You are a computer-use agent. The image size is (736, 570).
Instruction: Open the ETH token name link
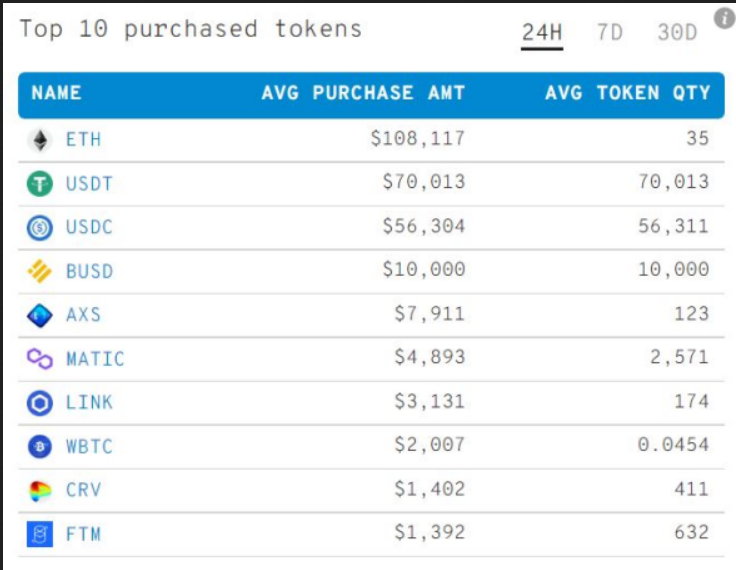pos(84,140)
